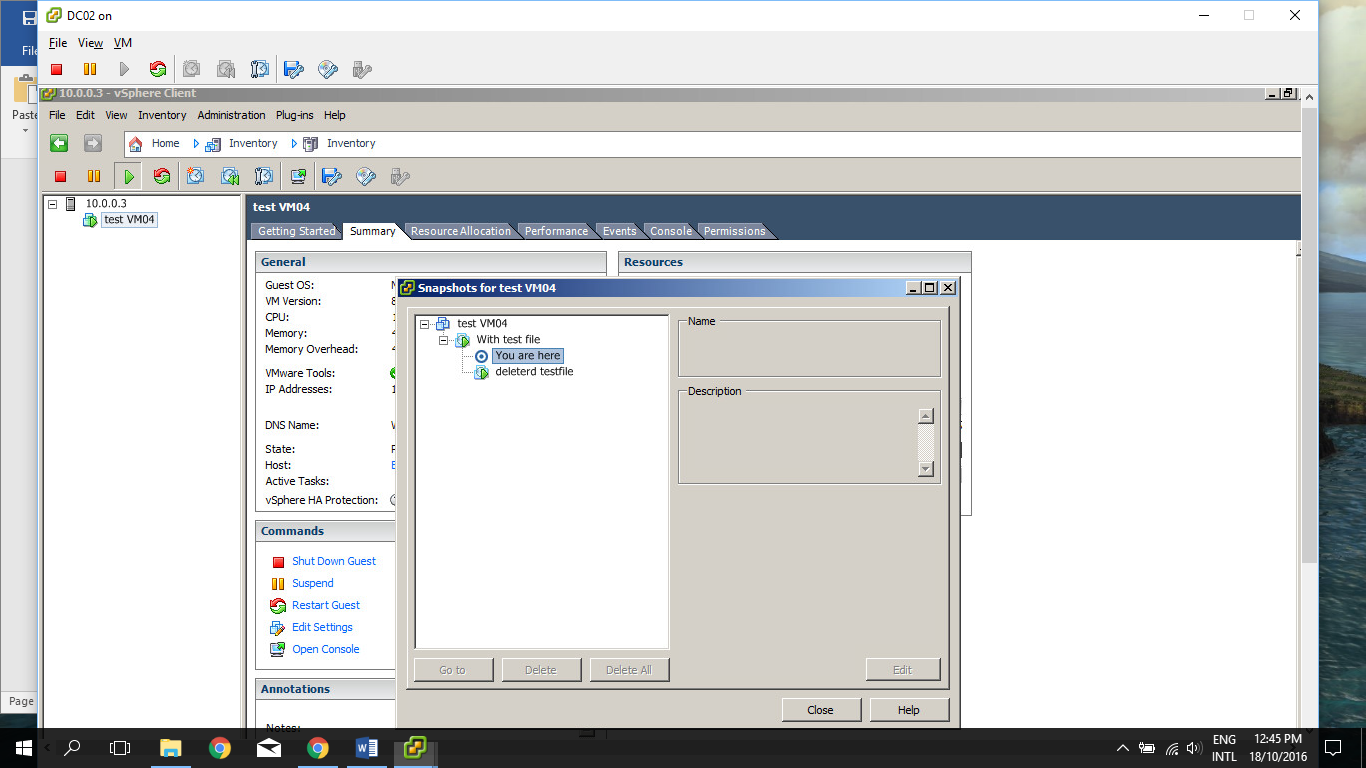Click the Help button in Snapshots dialog
Screen dimensions: 1366x768
(908, 710)
